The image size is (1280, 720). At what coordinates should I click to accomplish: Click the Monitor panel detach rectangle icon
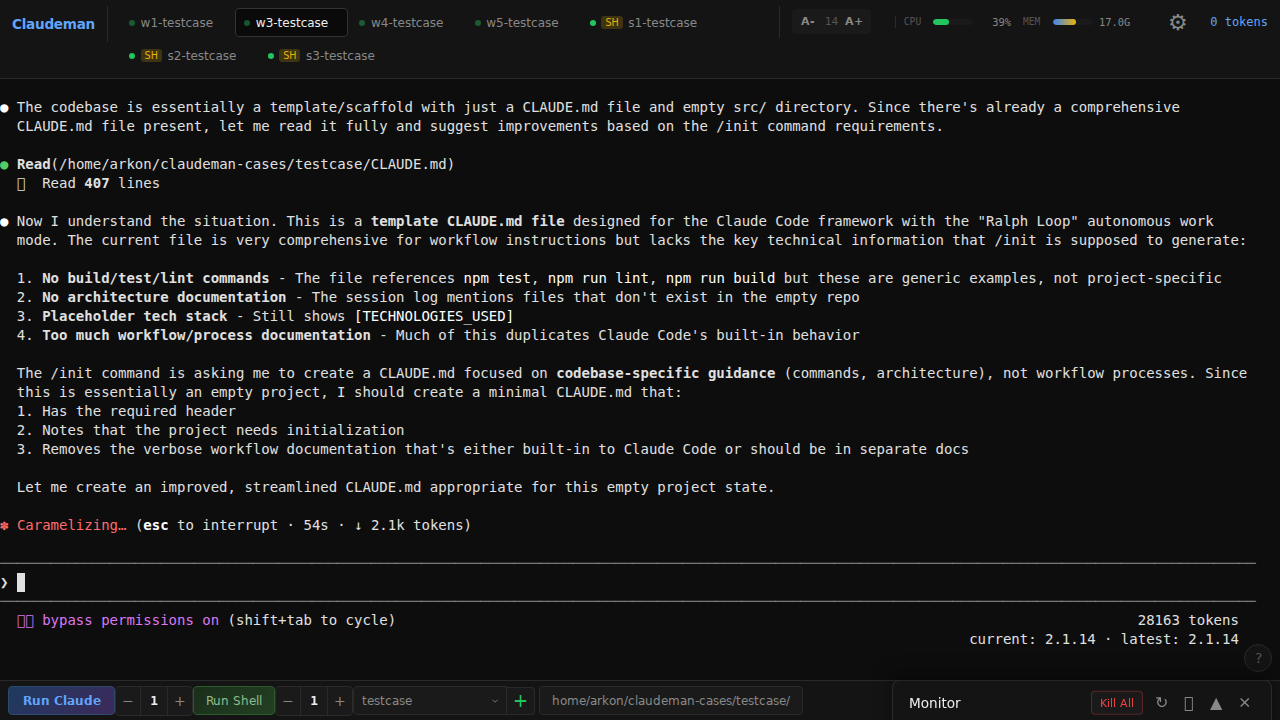click(1189, 703)
